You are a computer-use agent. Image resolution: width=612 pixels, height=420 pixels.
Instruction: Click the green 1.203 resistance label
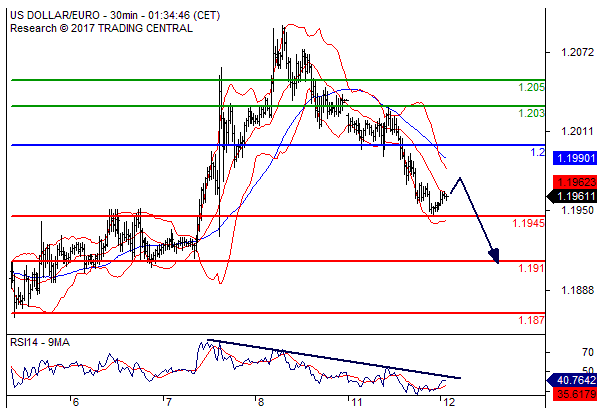point(531,113)
